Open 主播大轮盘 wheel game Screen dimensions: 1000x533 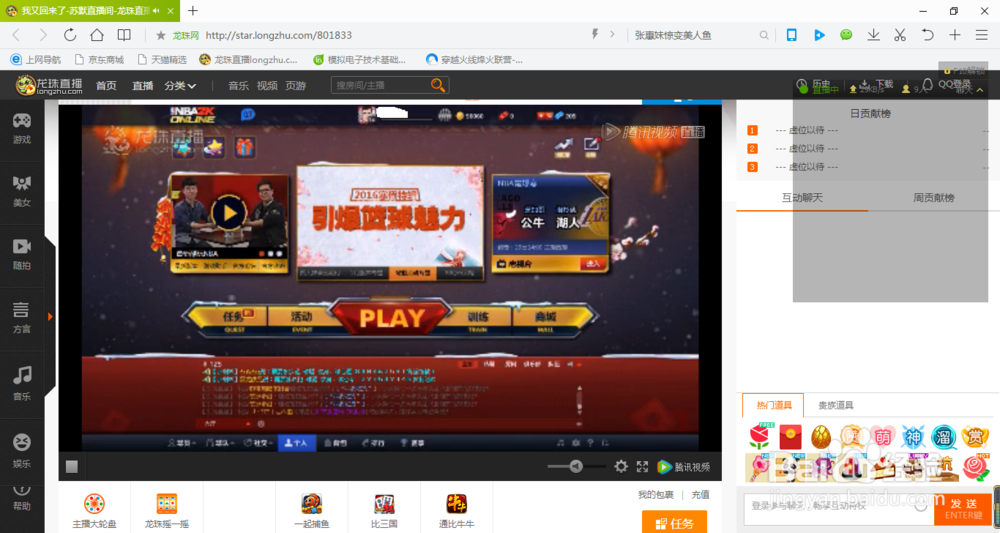click(94, 509)
